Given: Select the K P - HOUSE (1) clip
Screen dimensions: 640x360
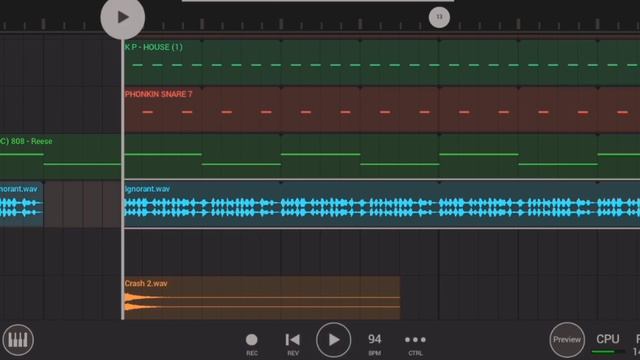Looking at the screenshot, I should pos(382,62).
